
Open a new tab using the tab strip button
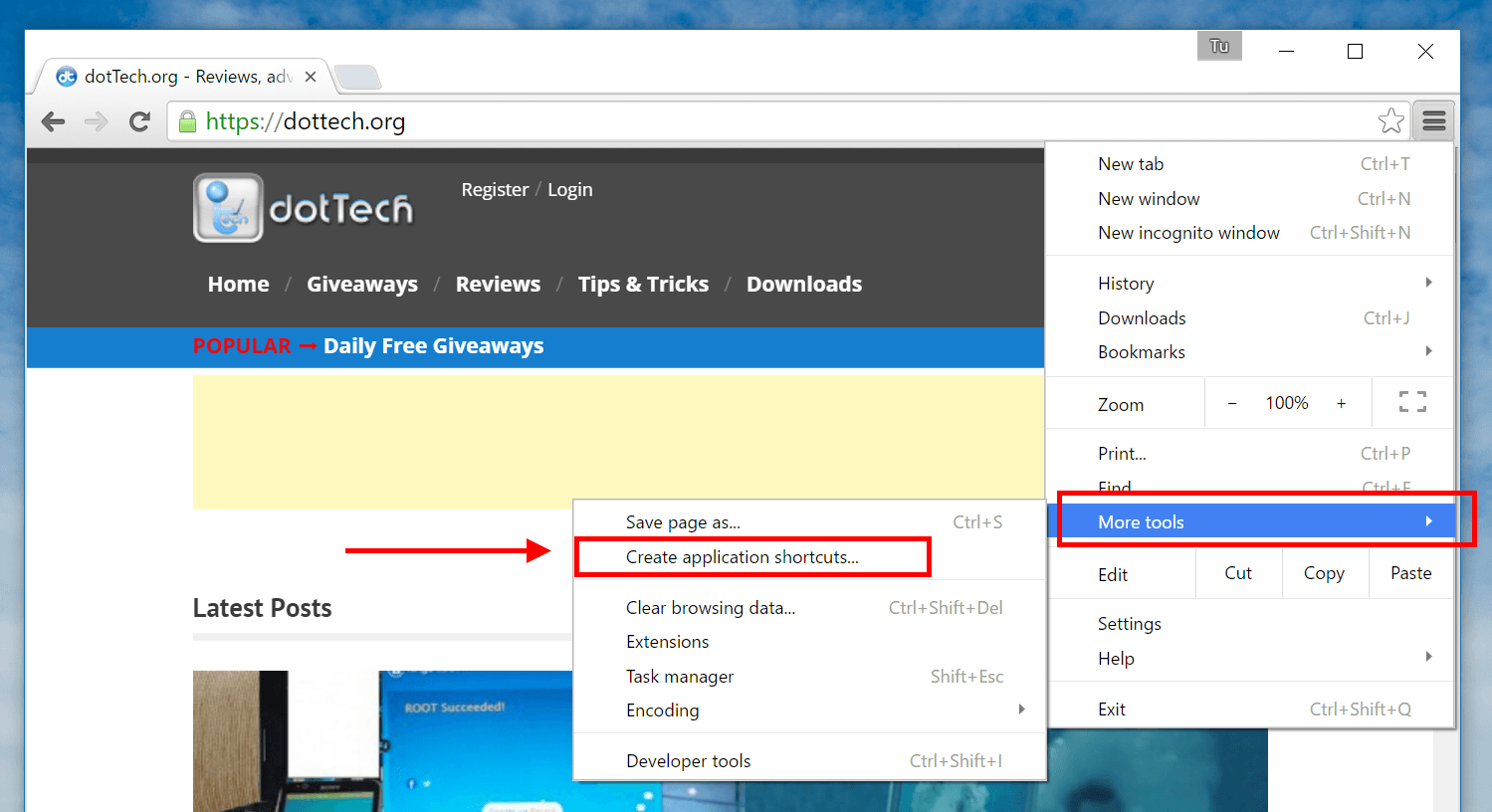tap(357, 77)
